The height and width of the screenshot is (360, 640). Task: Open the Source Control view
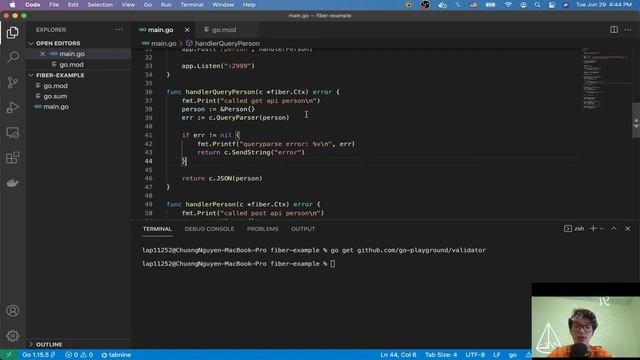[13, 82]
